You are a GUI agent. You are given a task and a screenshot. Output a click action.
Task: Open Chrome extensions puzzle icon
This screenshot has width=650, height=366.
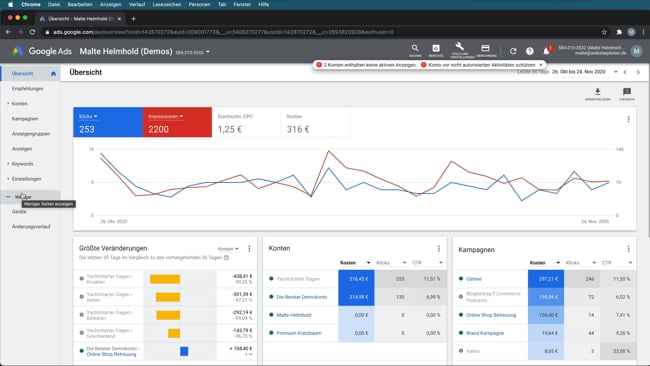pyautogui.click(x=619, y=32)
